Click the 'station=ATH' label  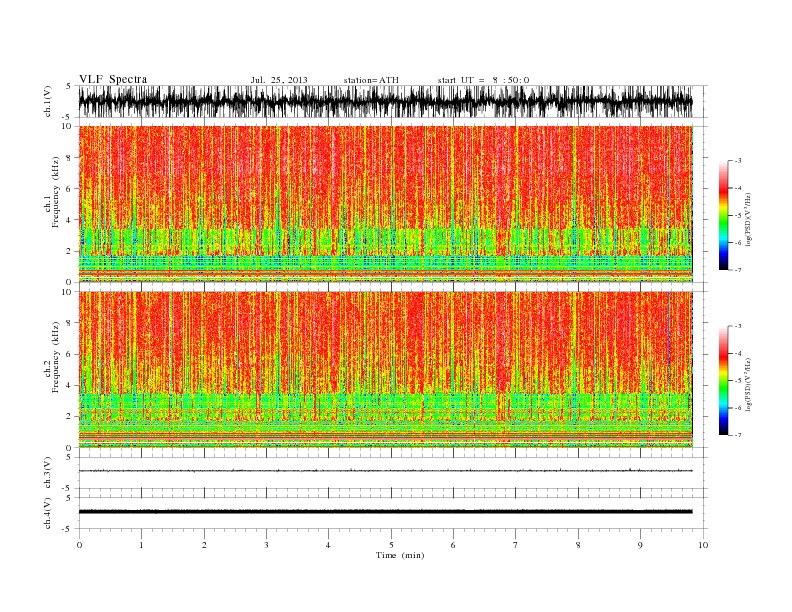click(371, 80)
